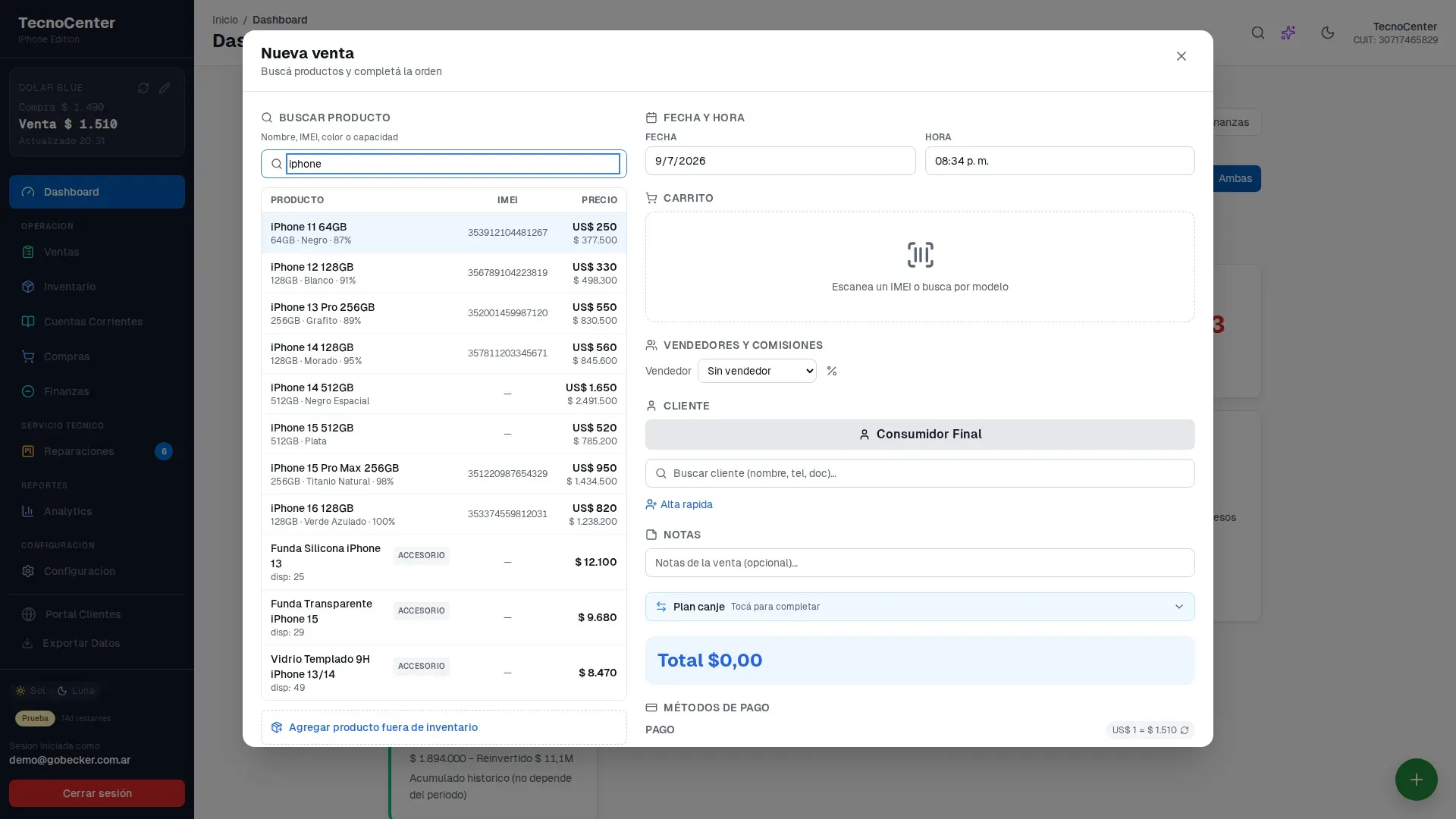
Task: Switch theme to Sol
Action: pos(30,691)
